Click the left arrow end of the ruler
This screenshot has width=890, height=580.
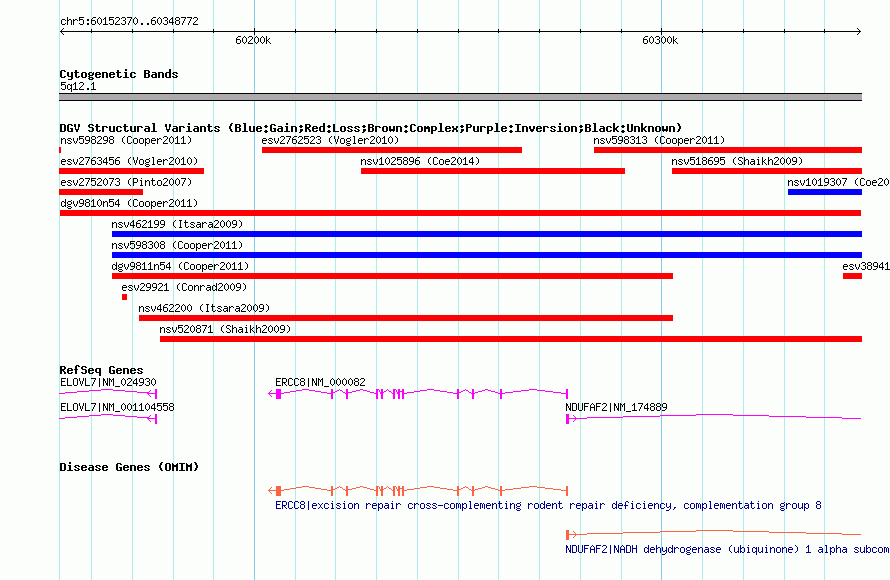62,31
